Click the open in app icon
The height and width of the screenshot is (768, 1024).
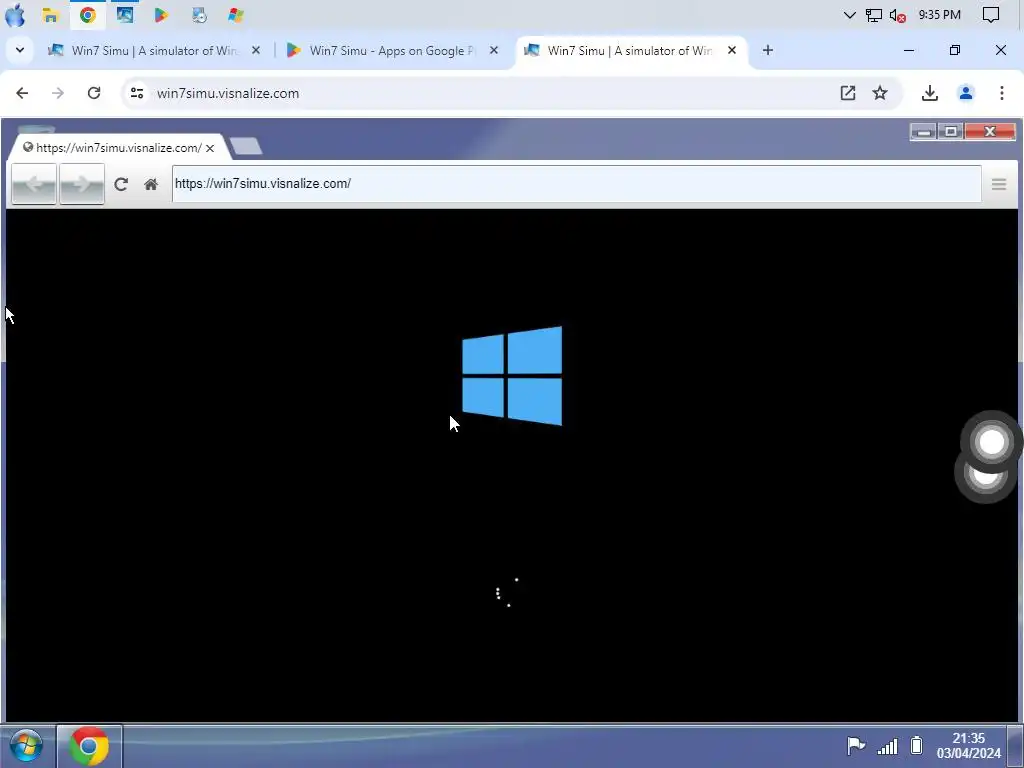point(848,93)
